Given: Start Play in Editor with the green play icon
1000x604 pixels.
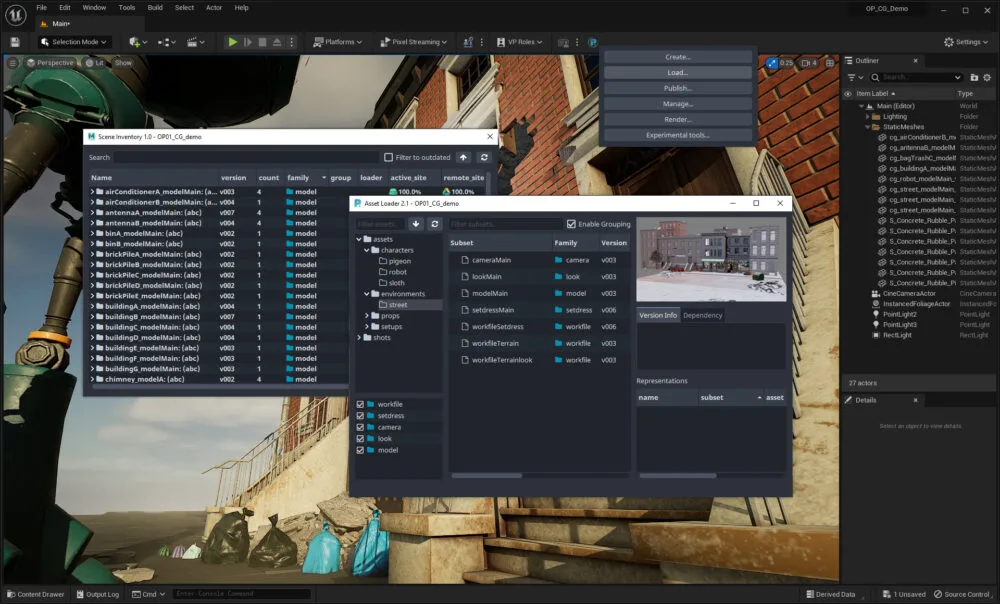Looking at the screenshot, I should [x=233, y=42].
